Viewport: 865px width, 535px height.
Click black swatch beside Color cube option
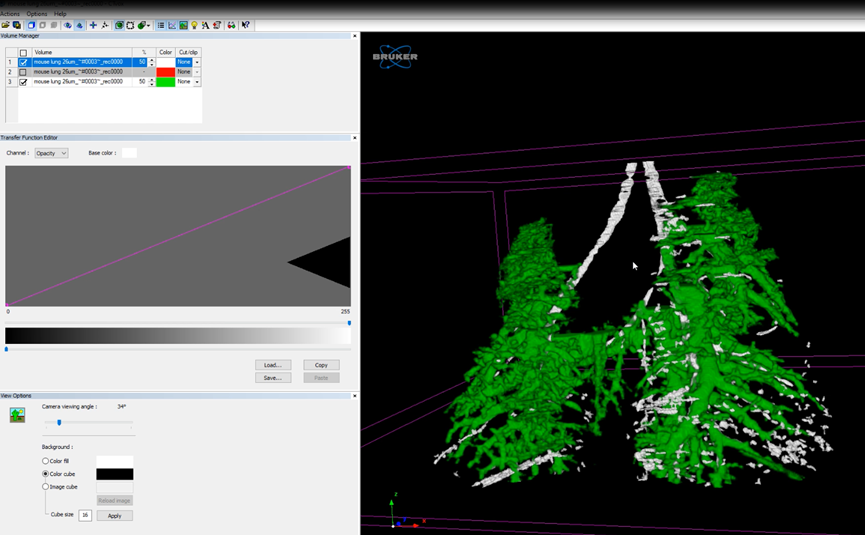point(115,474)
